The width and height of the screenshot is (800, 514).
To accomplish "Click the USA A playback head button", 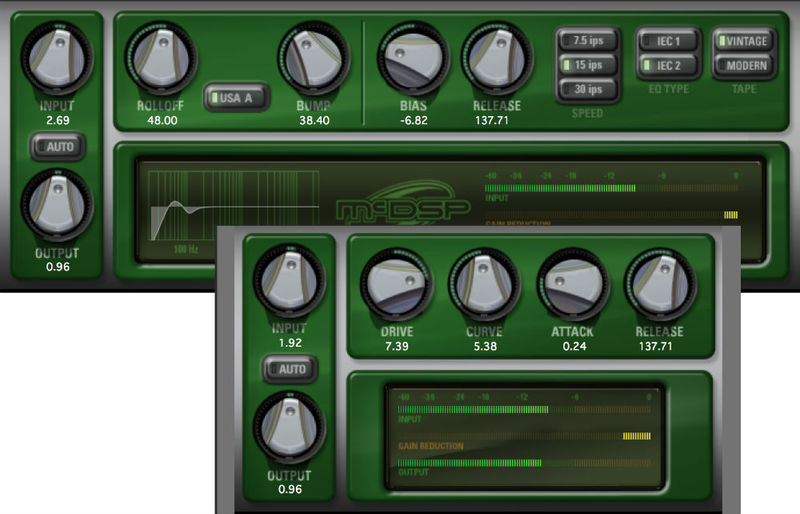I will point(236,97).
